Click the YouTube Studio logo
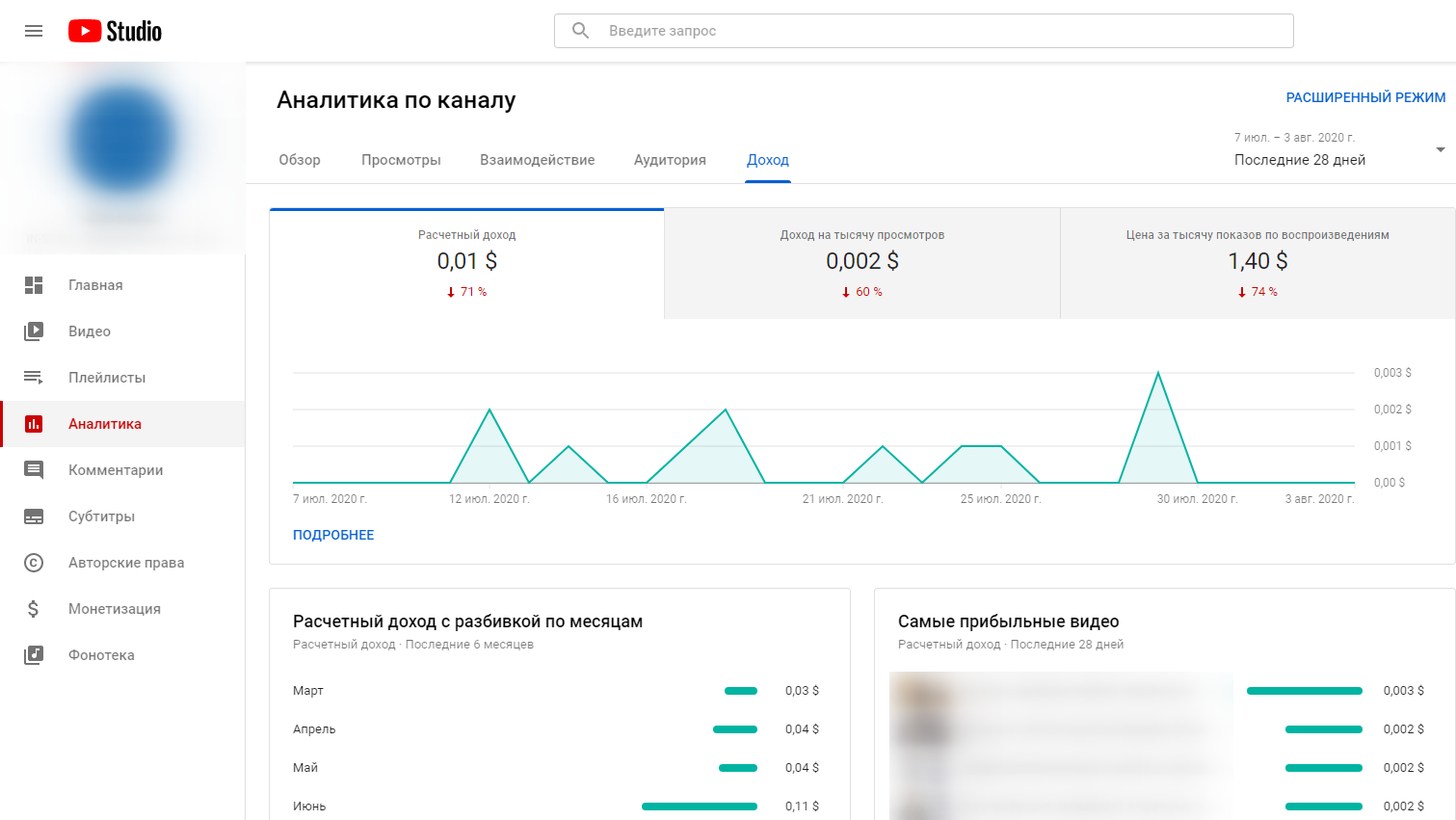 [x=115, y=31]
